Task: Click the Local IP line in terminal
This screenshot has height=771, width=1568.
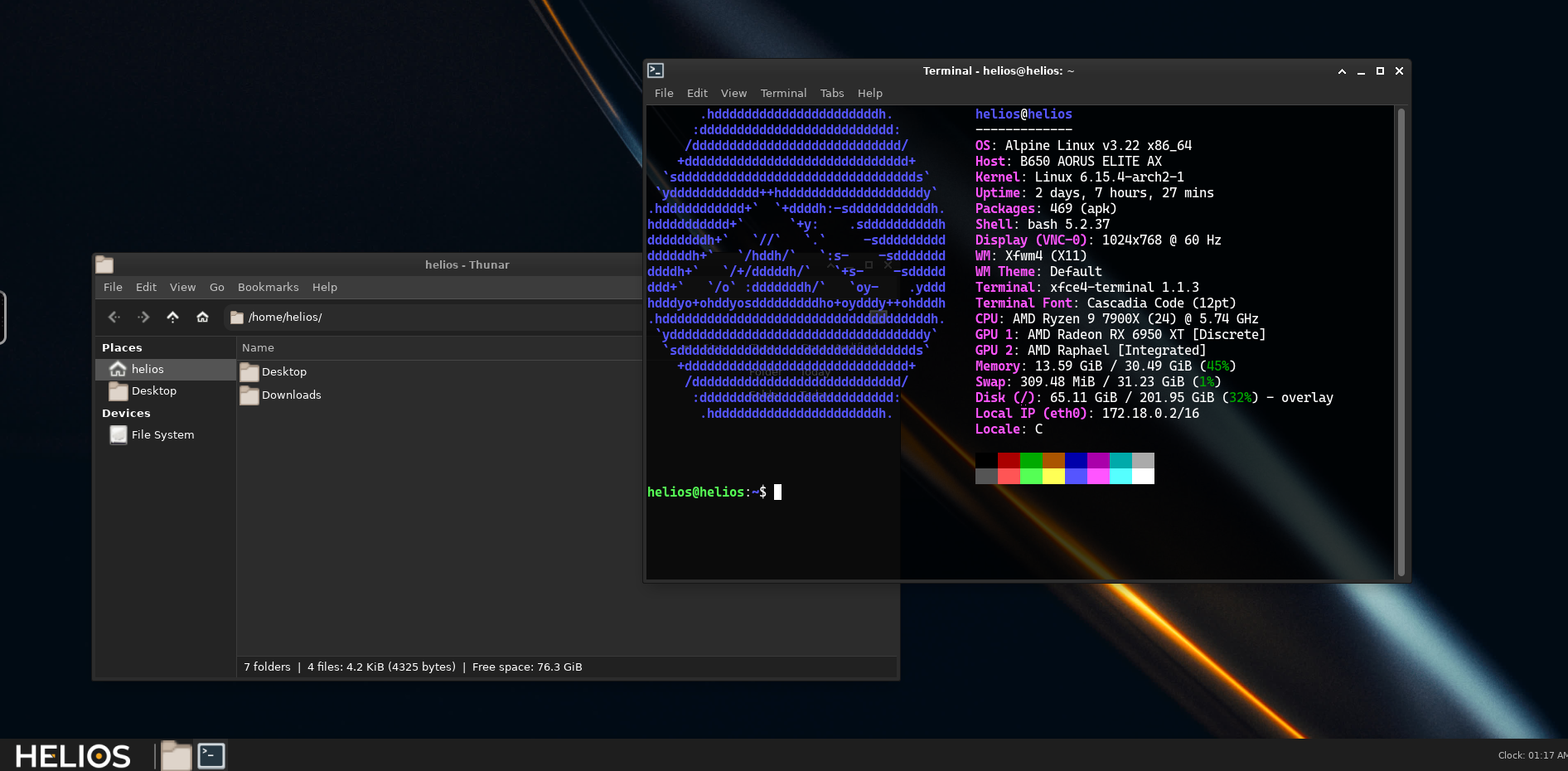Action: click(1086, 413)
